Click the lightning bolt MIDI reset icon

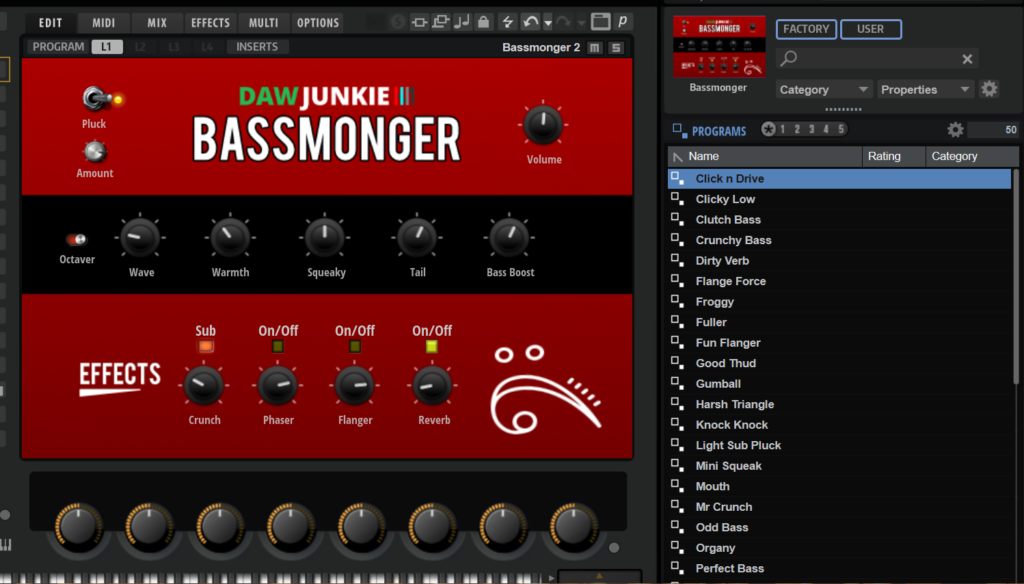point(507,22)
